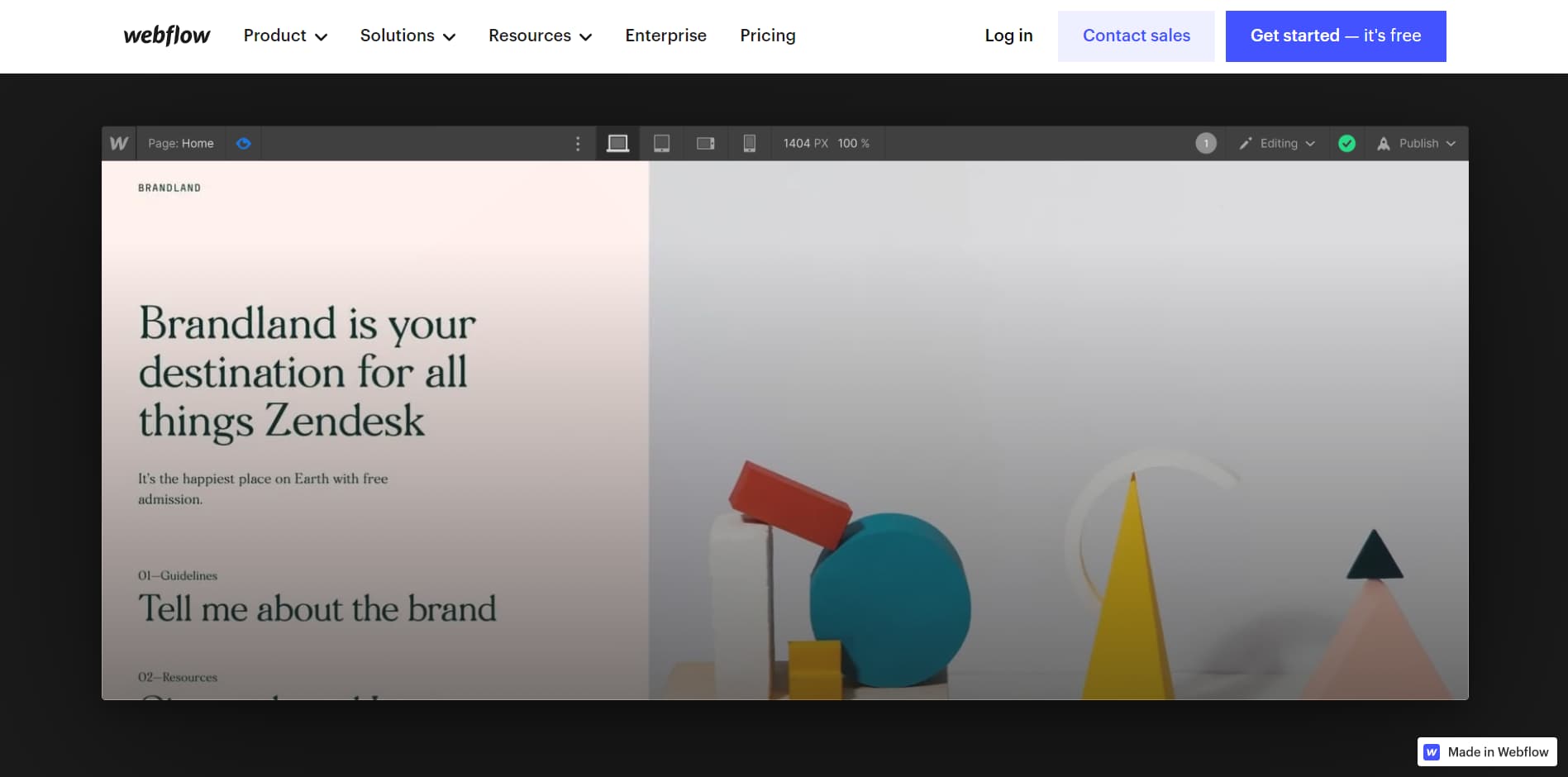Viewport: 1568px width, 777px height.
Task: Click the Designer W logo icon
Action: (x=119, y=143)
